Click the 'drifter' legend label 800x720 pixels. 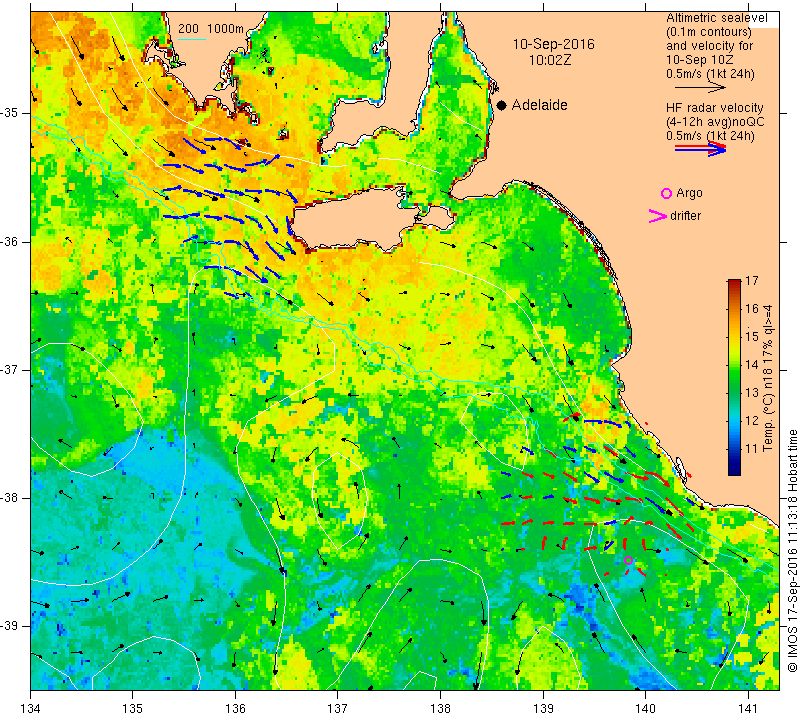(686, 216)
